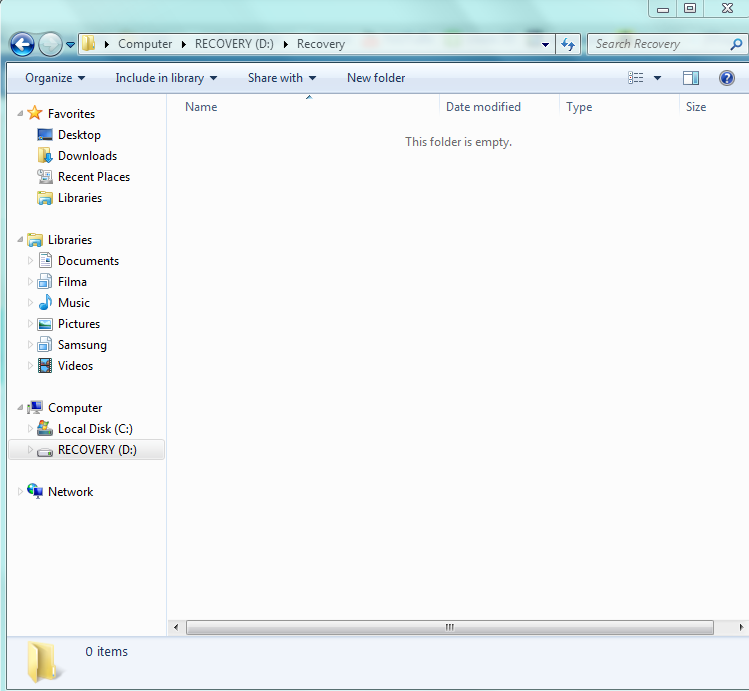The width and height of the screenshot is (749, 691).
Task: Open the Share with menu
Action: pos(282,78)
